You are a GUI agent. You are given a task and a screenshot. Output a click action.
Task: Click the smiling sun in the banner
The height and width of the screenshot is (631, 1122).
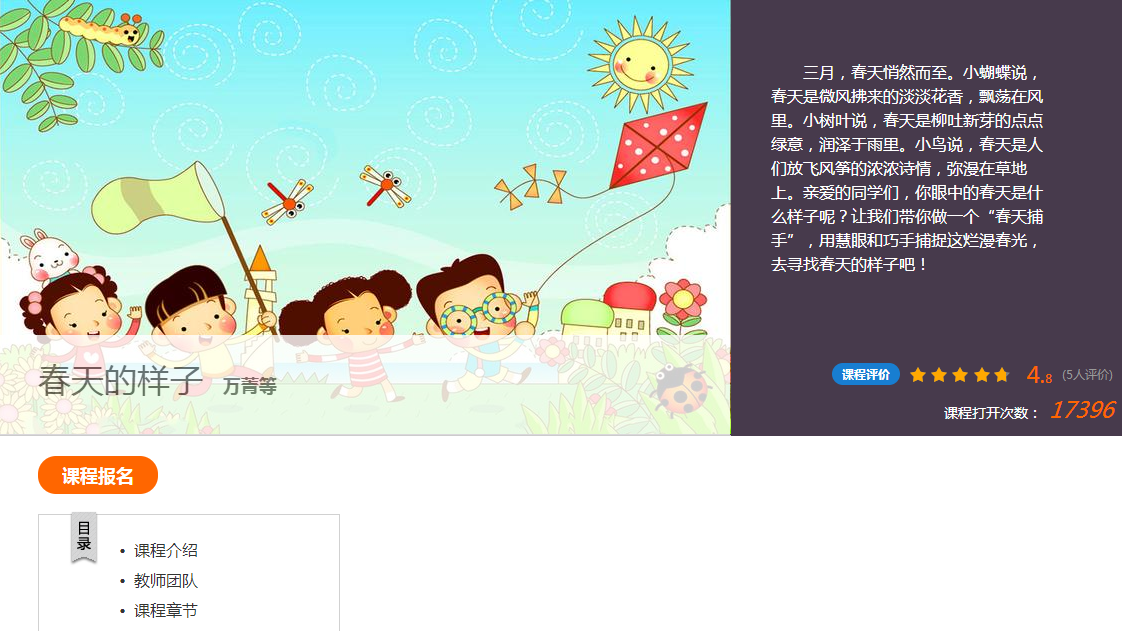click(640, 66)
